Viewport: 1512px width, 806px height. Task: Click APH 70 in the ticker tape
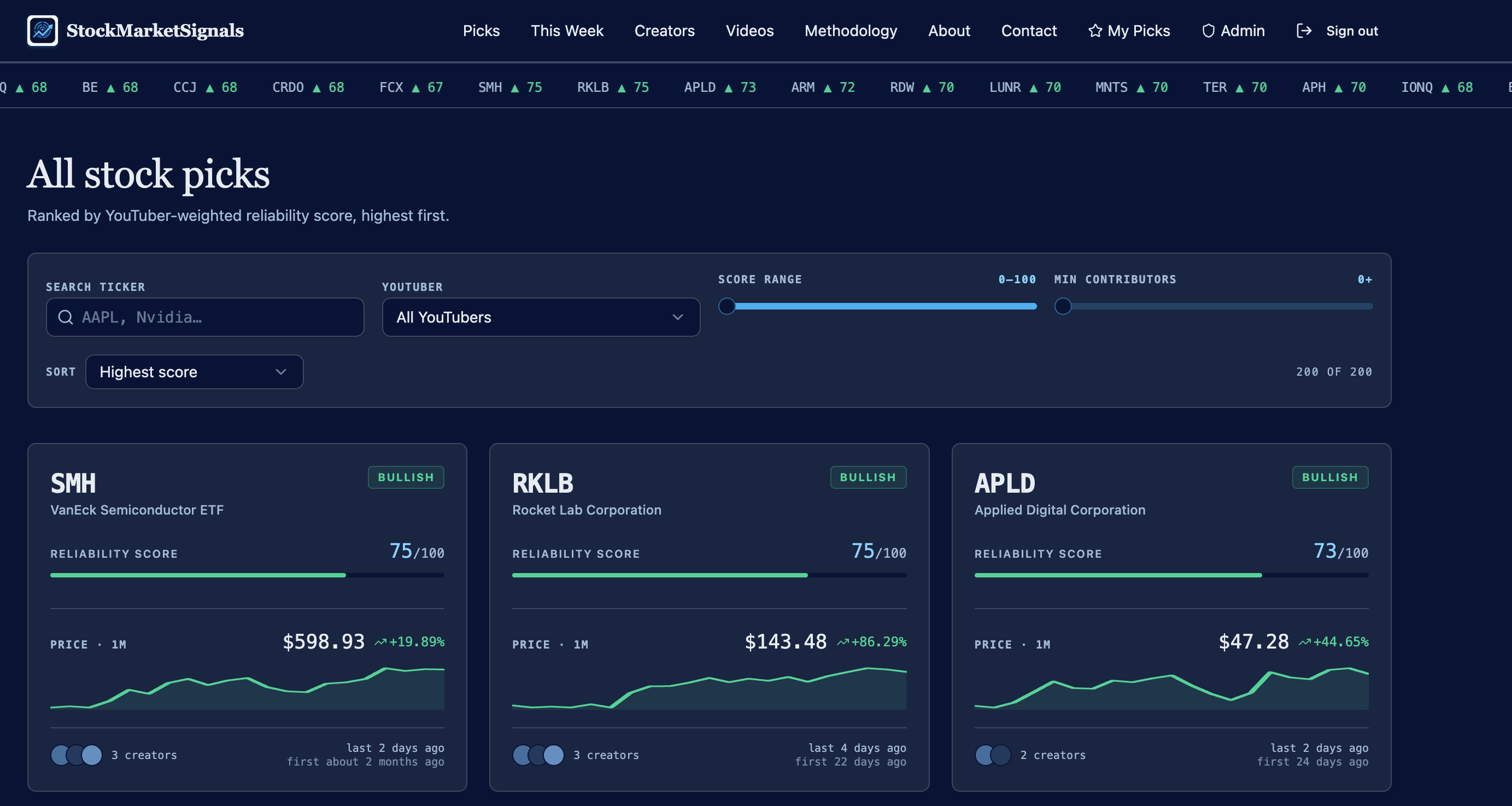[1334, 87]
